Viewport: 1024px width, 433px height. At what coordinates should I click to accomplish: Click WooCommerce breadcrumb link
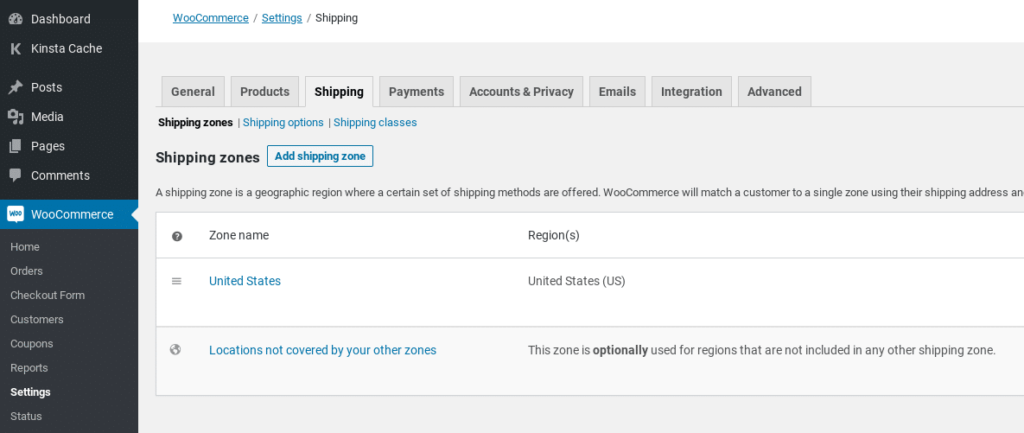(x=210, y=18)
